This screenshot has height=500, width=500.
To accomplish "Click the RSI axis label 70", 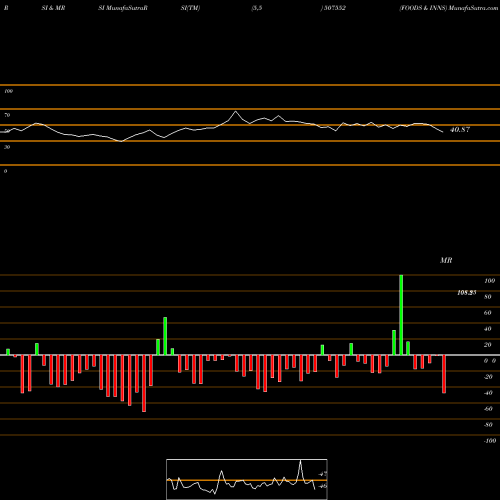I will [7, 115].
